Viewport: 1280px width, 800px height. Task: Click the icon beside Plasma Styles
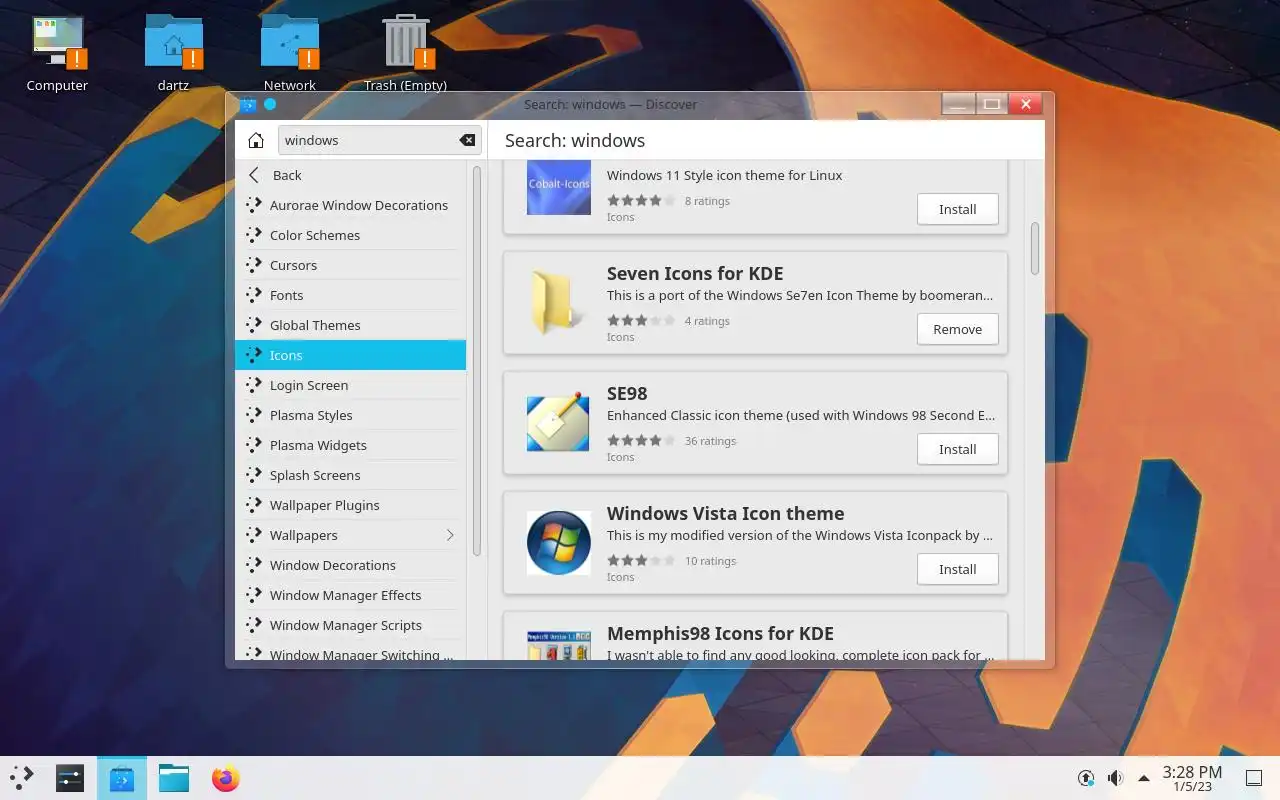click(254, 415)
